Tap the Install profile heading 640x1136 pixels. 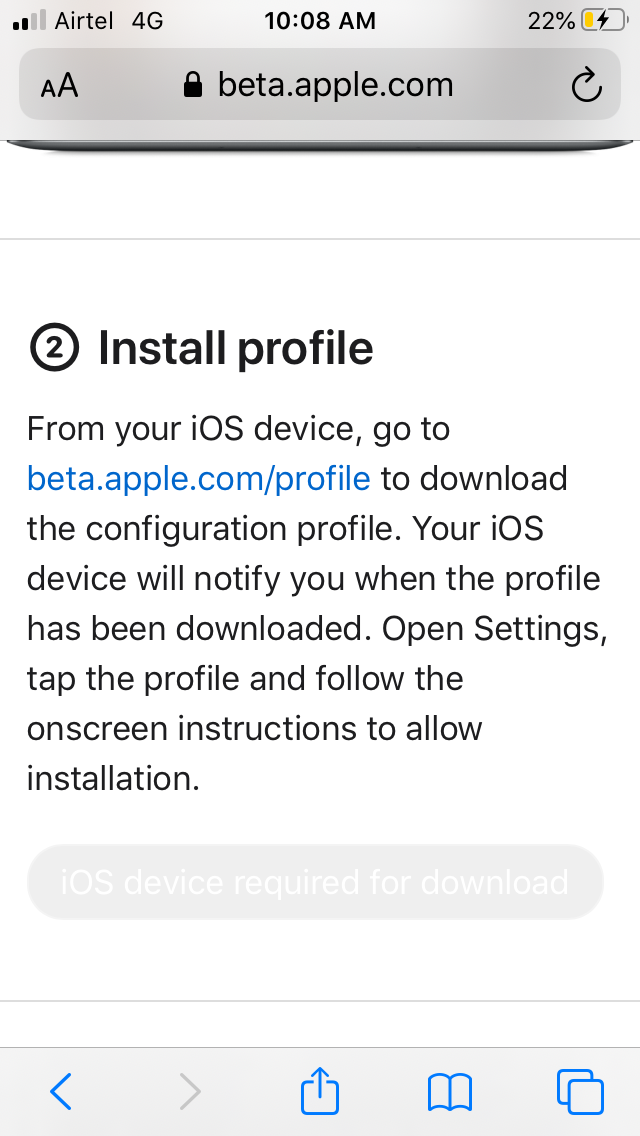[236, 349]
